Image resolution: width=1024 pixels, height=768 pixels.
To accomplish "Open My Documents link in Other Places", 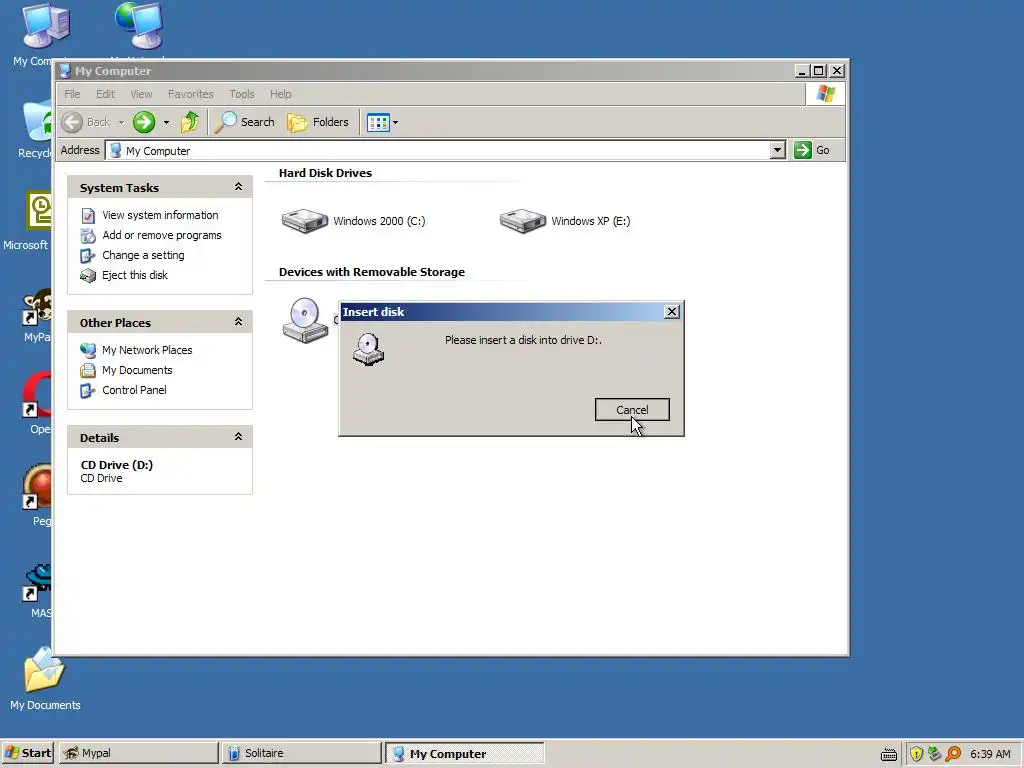I will 137,370.
